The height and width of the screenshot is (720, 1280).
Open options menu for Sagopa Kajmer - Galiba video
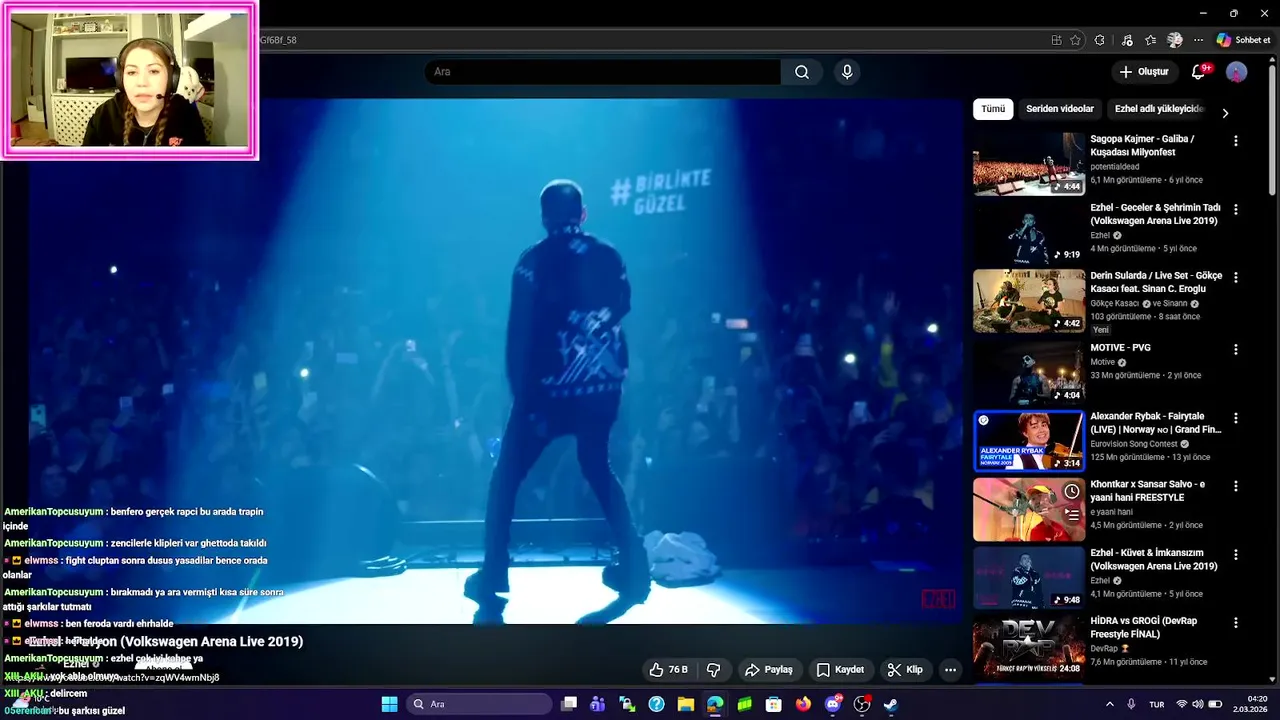[1236, 141]
